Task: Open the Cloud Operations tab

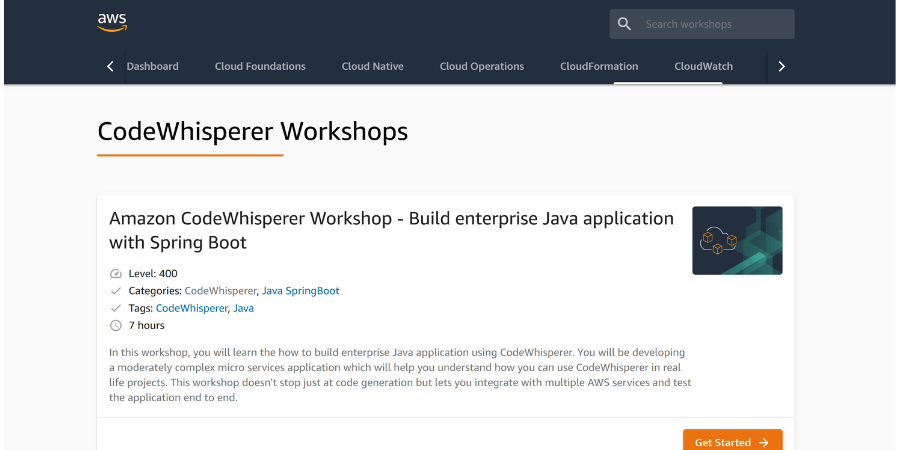Action: click(481, 67)
